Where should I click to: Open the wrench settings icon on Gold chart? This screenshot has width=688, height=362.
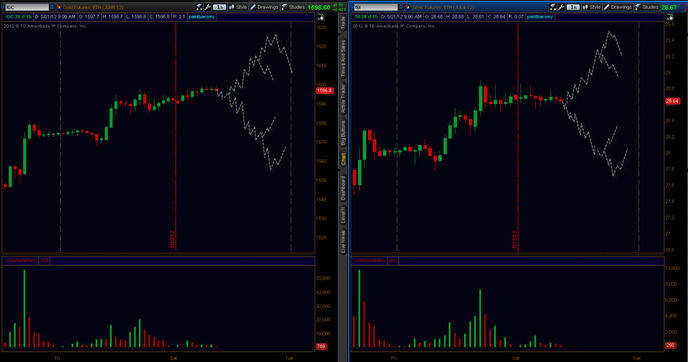[208, 7]
